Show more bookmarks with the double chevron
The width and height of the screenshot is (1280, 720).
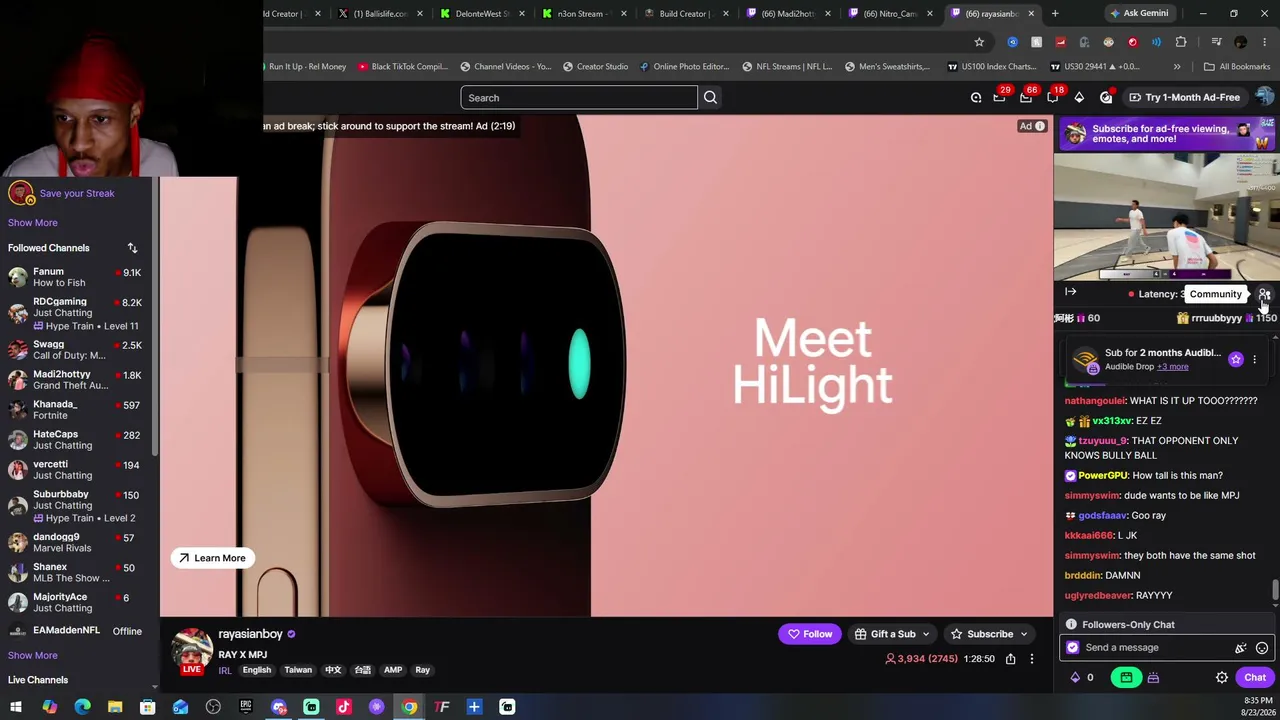[1177, 67]
